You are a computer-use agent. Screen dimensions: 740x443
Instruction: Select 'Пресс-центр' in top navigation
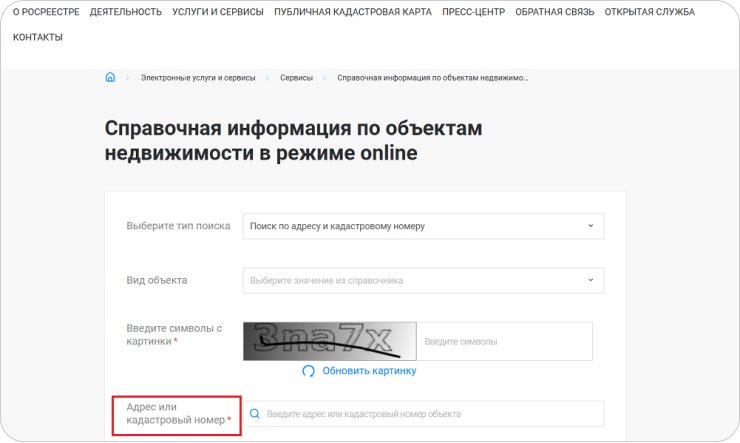pos(473,12)
